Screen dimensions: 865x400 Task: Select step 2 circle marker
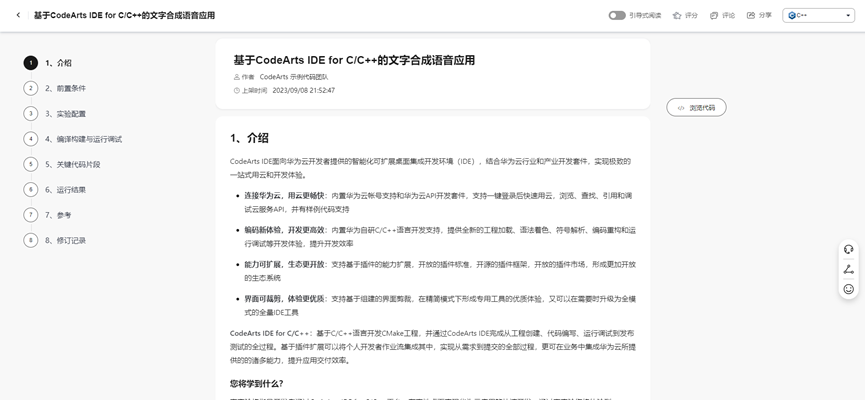[x=31, y=88]
